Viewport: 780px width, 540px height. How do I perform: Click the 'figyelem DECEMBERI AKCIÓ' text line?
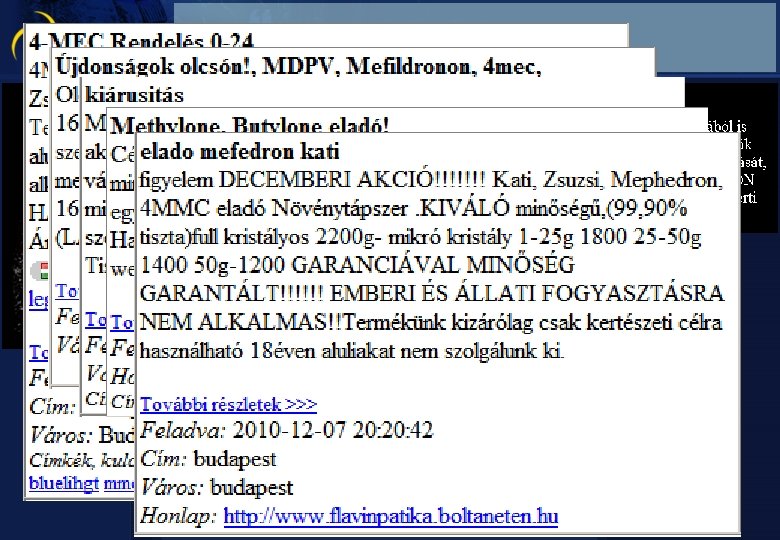click(x=431, y=180)
